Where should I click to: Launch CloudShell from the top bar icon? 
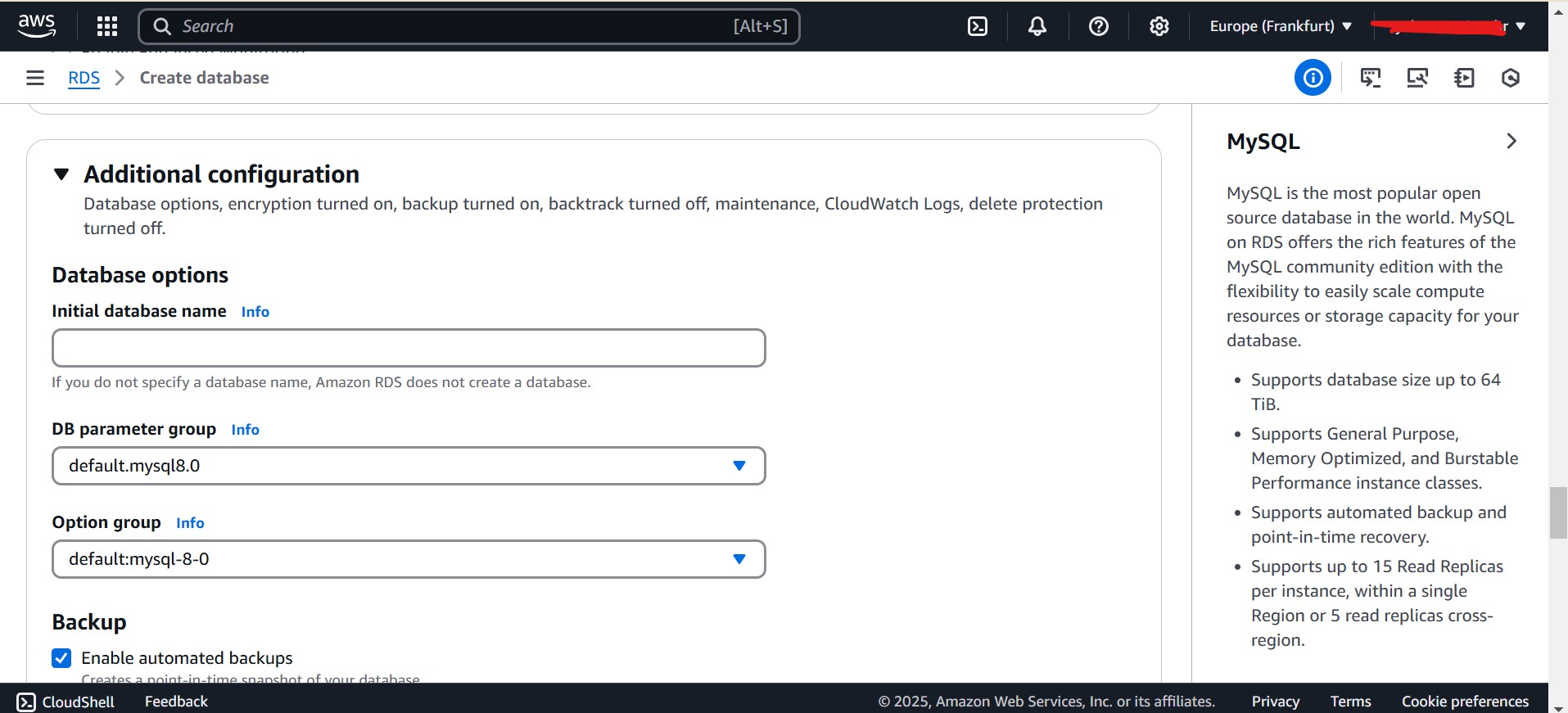pos(978,26)
